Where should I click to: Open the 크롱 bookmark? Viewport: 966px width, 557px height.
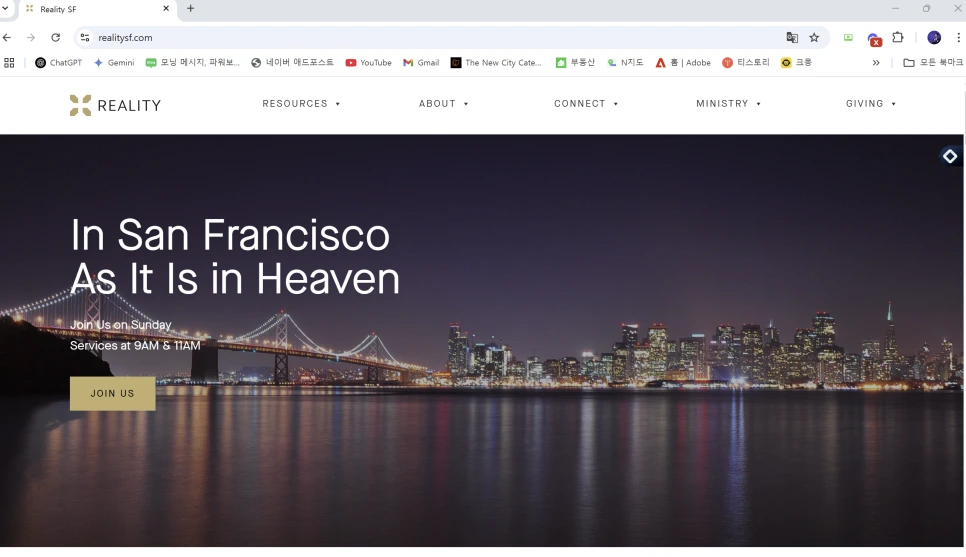pyautogui.click(x=797, y=63)
